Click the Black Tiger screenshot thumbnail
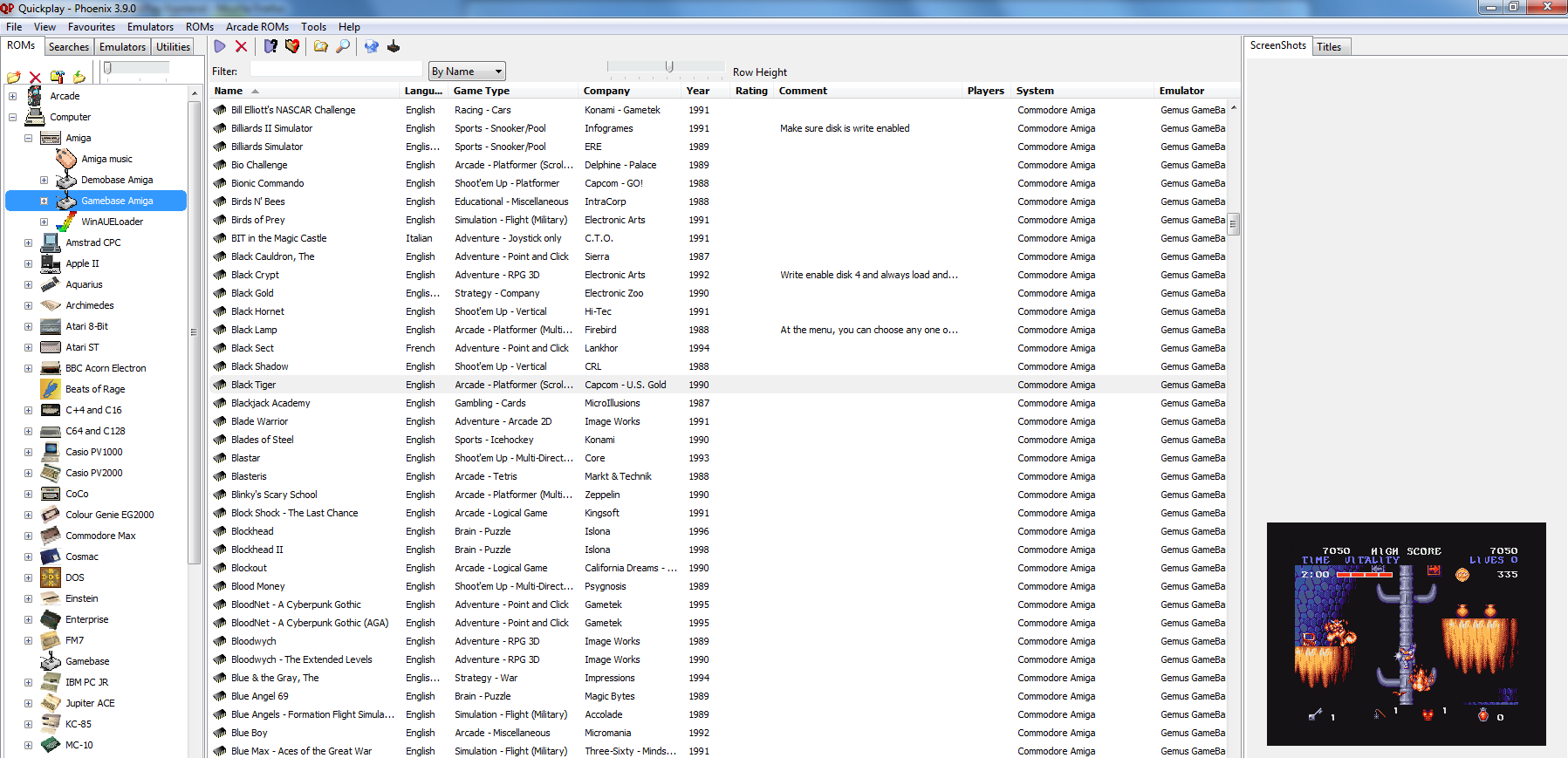The height and width of the screenshot is (758, 1568). (1407, 634)
